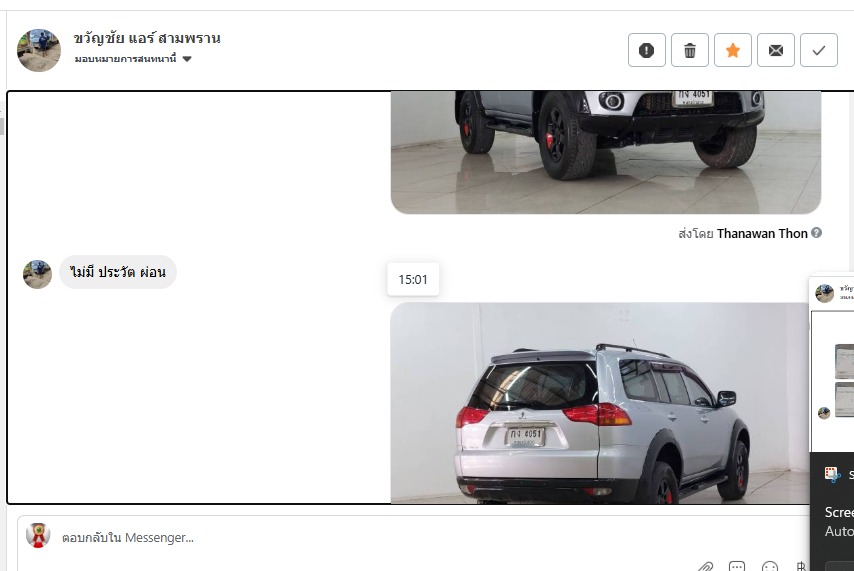Open front view photo of silver SUV
The image size is (854, 571).
(606, 152)
